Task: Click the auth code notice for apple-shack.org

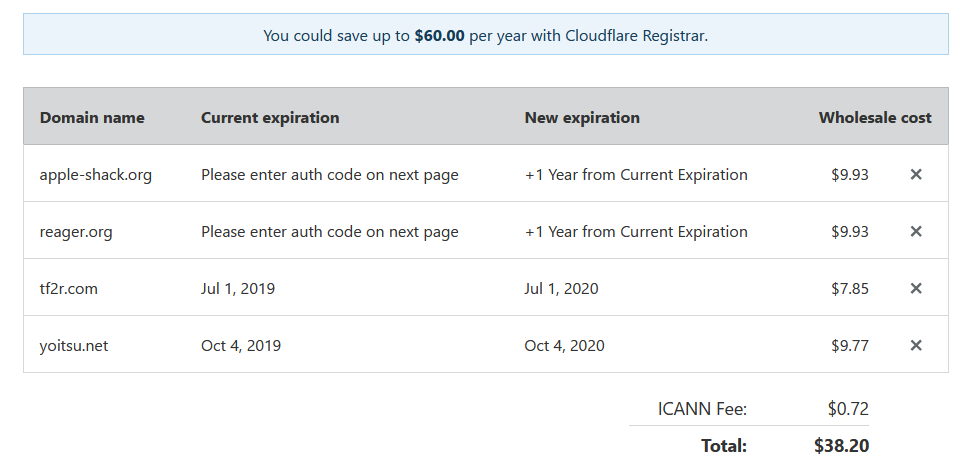Action: (329, 175)
